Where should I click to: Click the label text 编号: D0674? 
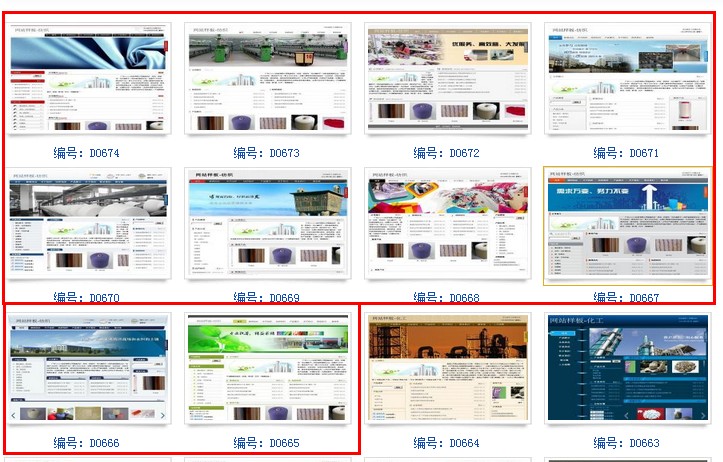click(87, 153)
